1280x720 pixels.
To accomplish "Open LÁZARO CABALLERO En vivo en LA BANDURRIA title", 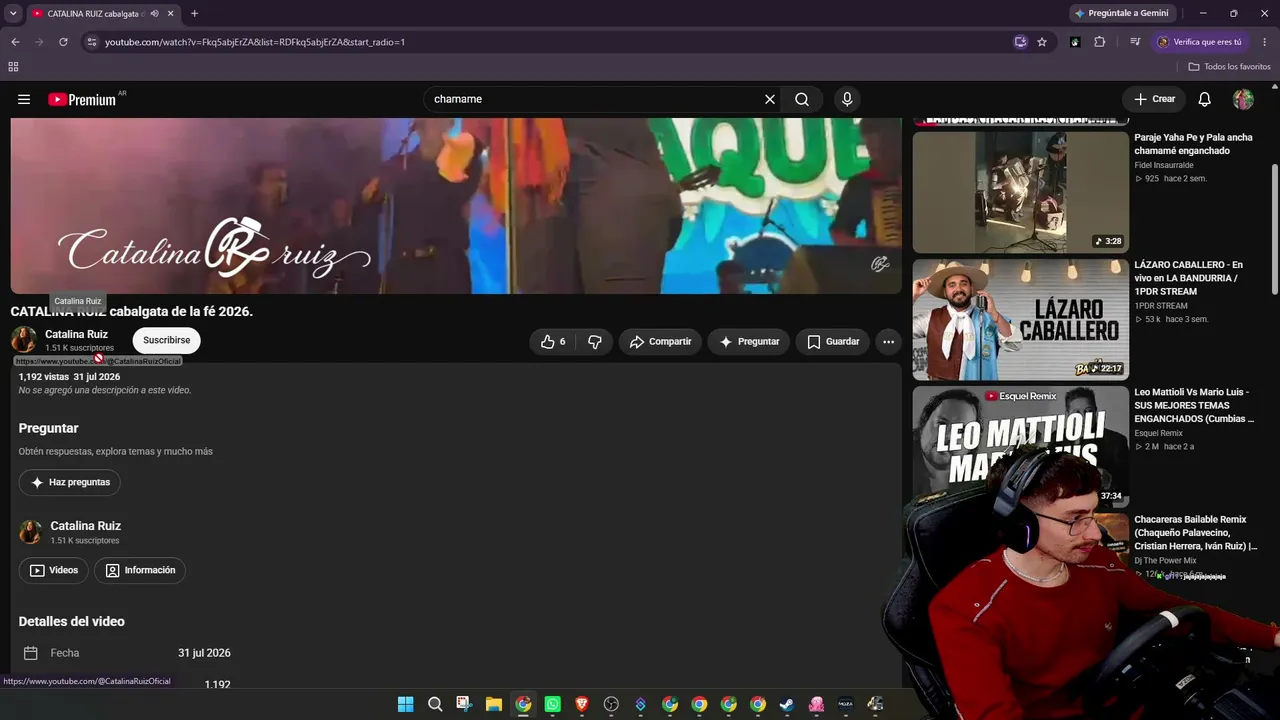I will (1188, 278).
